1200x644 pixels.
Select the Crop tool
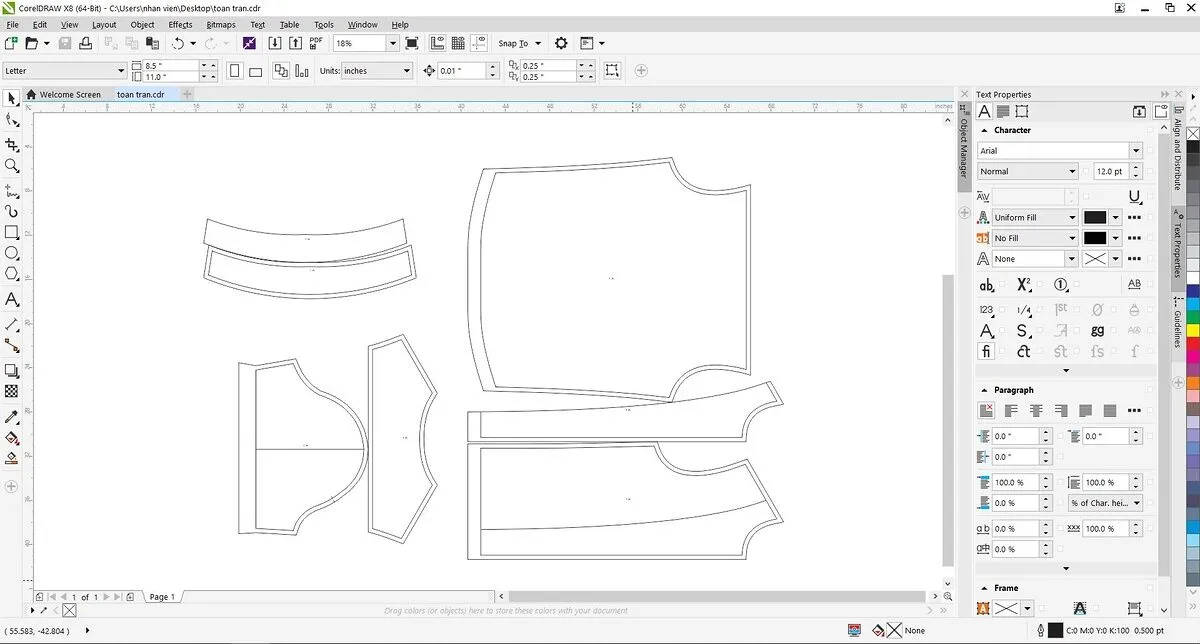pos(12,144)
